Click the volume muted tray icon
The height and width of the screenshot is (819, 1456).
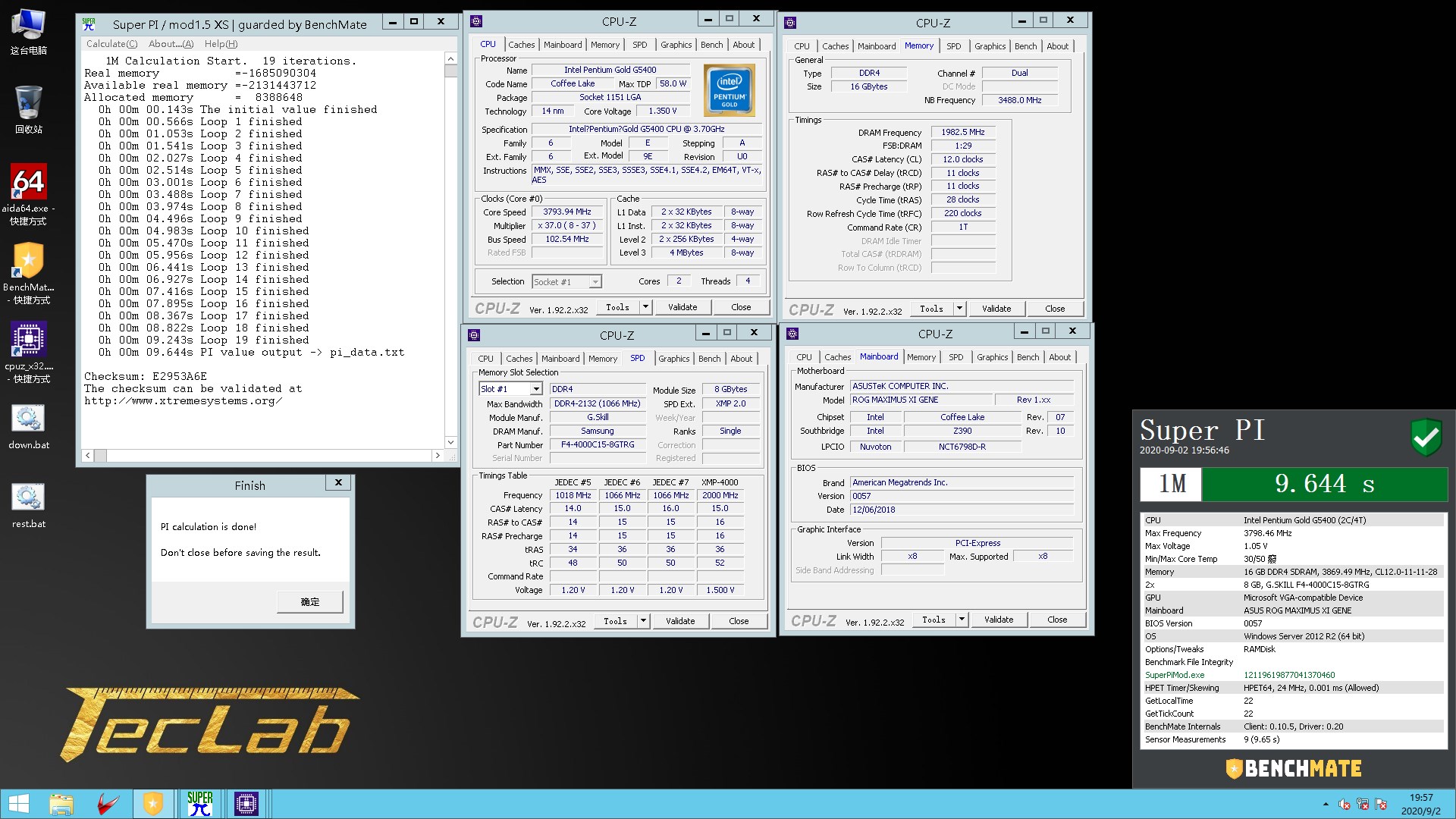click(x=1345, y=804)
